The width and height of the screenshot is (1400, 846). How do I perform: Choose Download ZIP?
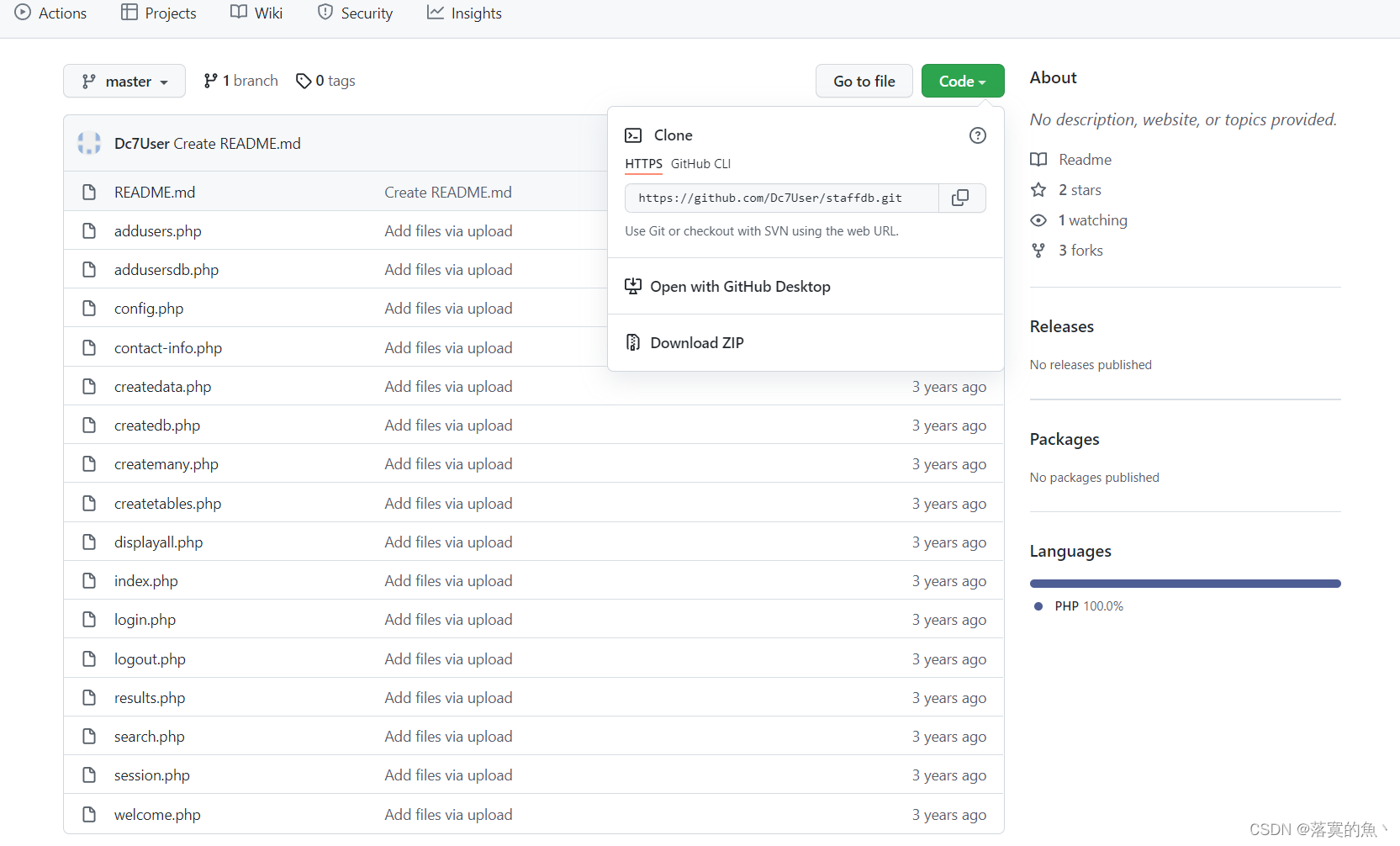806,343
